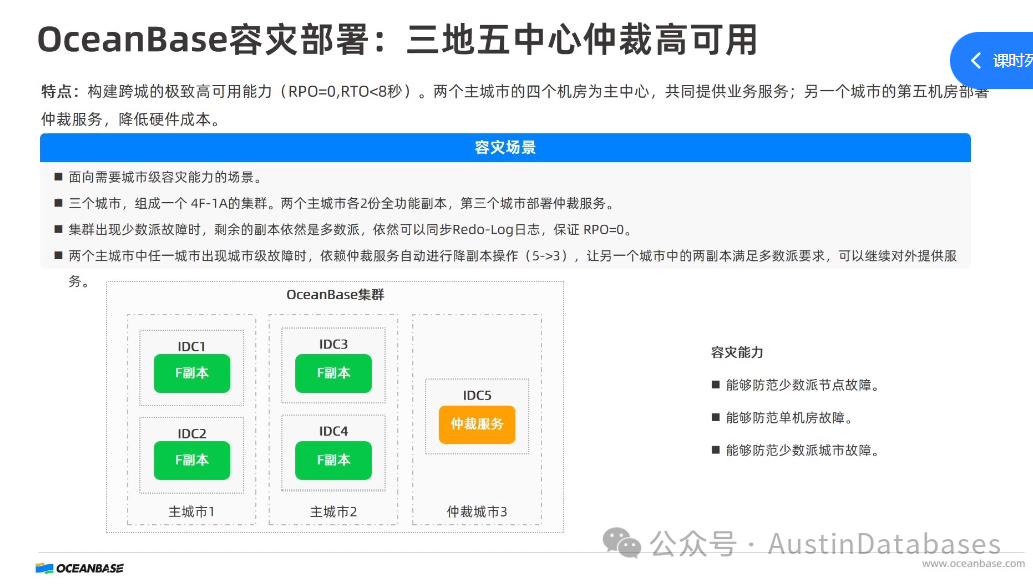Click the 容灾能力 heading

tap(737, 352)
